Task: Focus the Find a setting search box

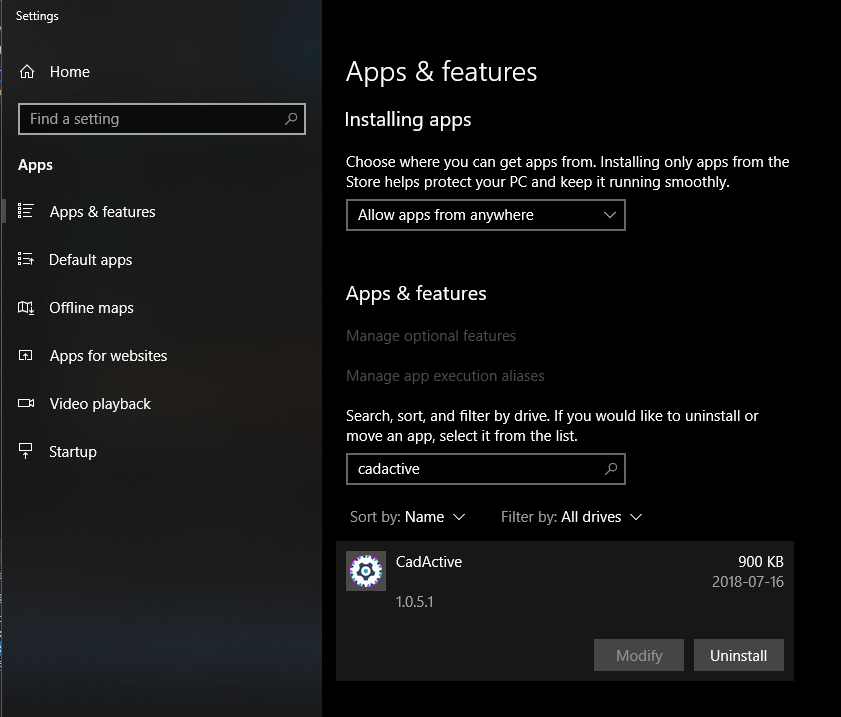Action: point(162,119)
